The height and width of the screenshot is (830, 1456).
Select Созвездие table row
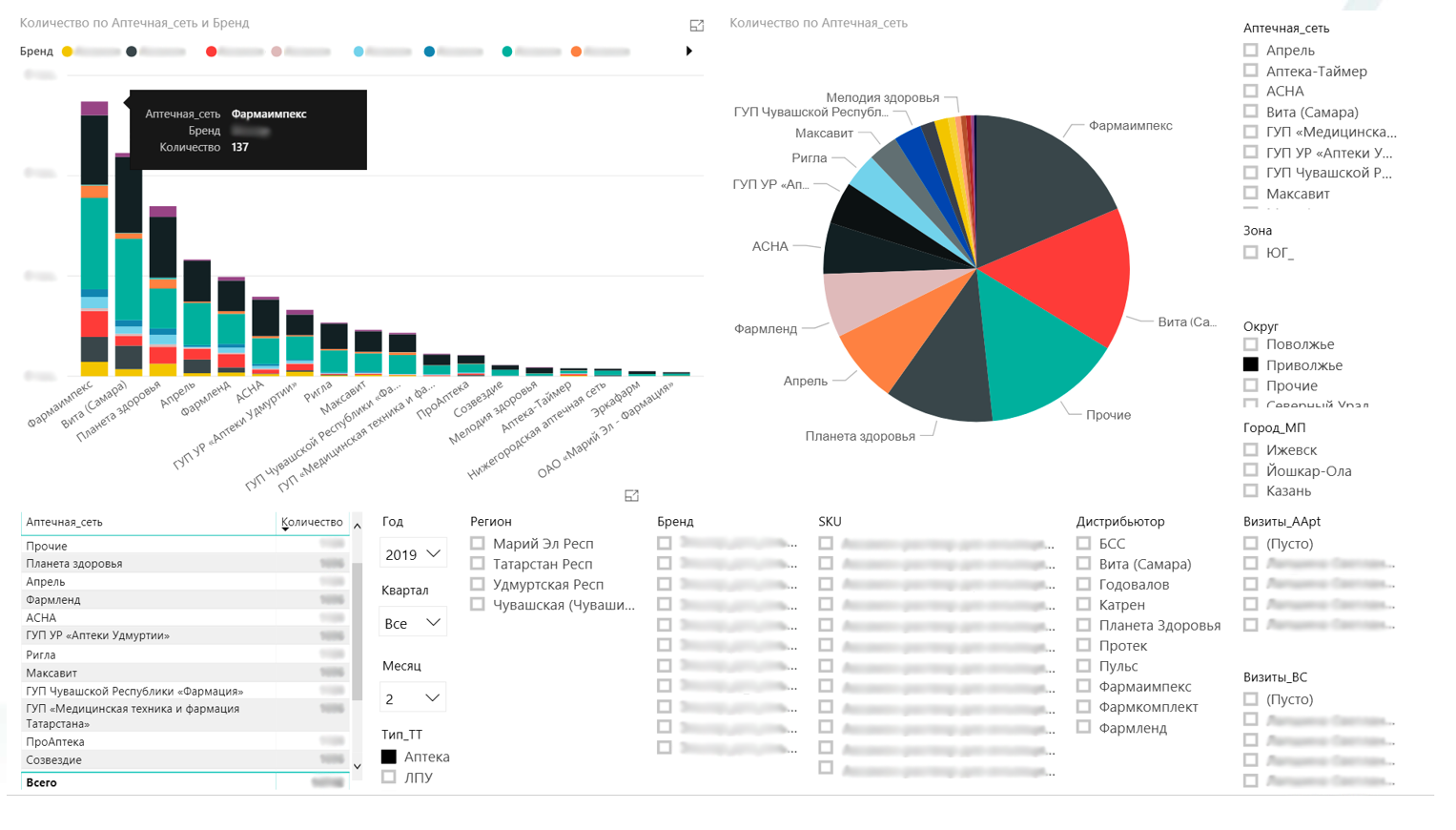(185, 759)
